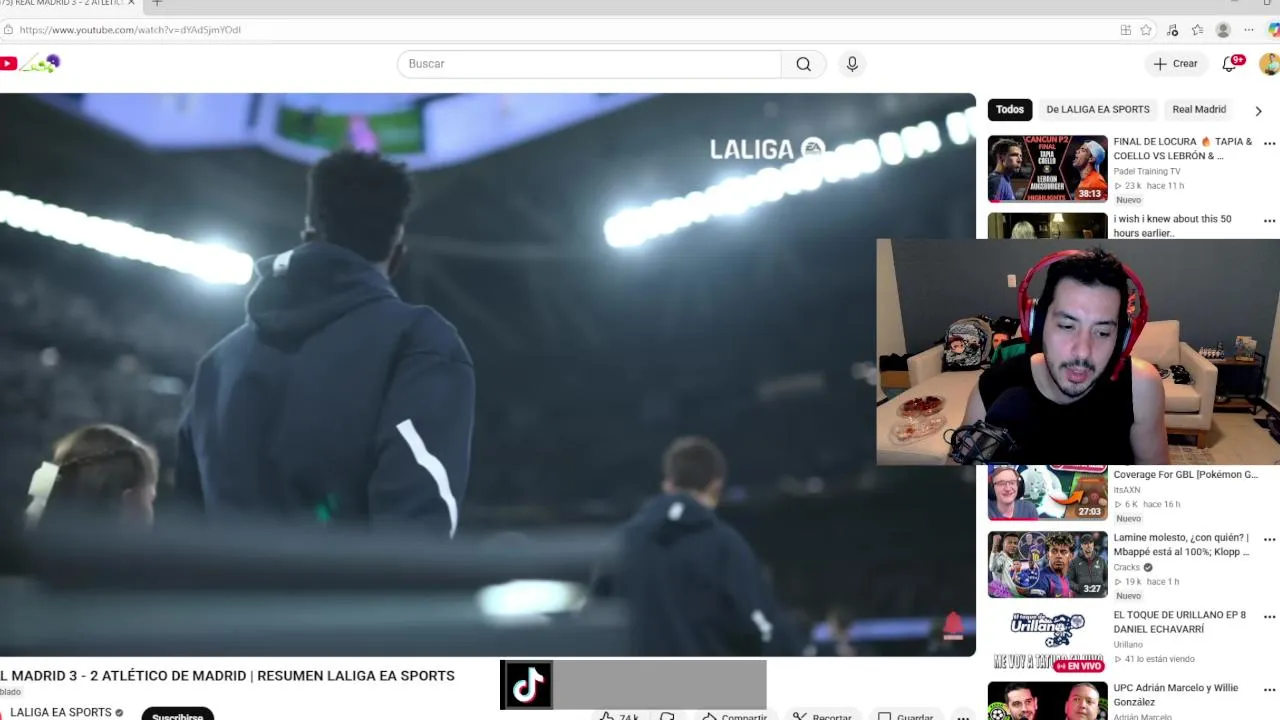This screenshot has width=1280, height=720.
Task: Open FINAL DE LOCURA video thumbnail
Action: pyautogui.click(x=1048, y=169)
